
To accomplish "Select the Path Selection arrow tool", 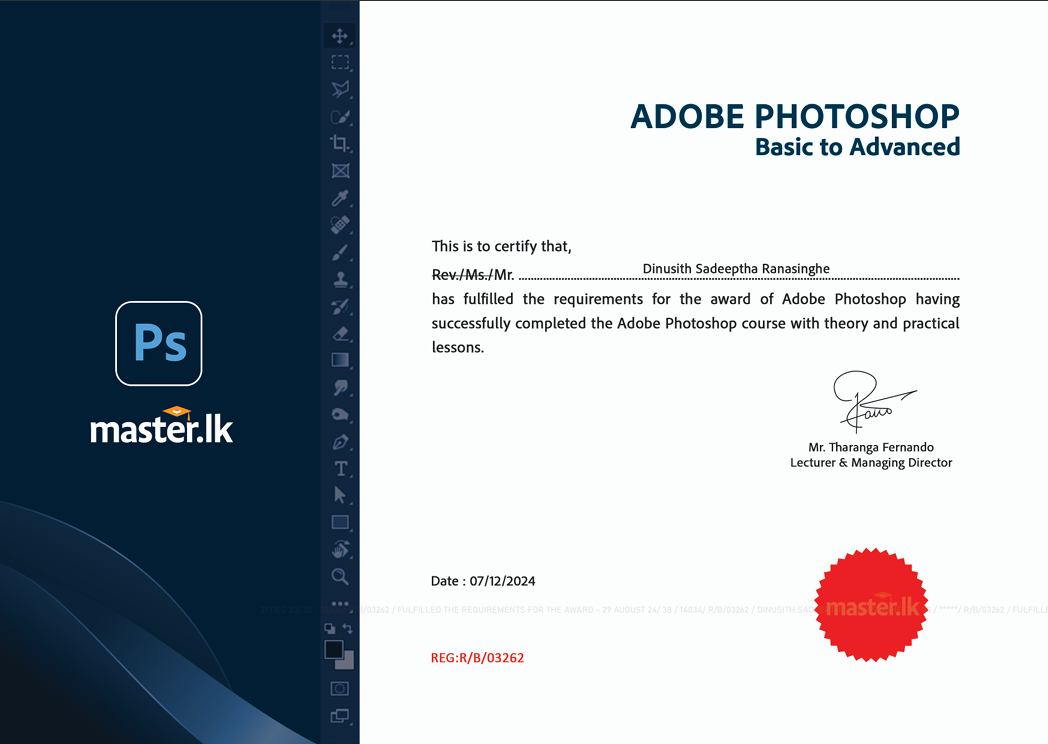I will pos(340,495).
